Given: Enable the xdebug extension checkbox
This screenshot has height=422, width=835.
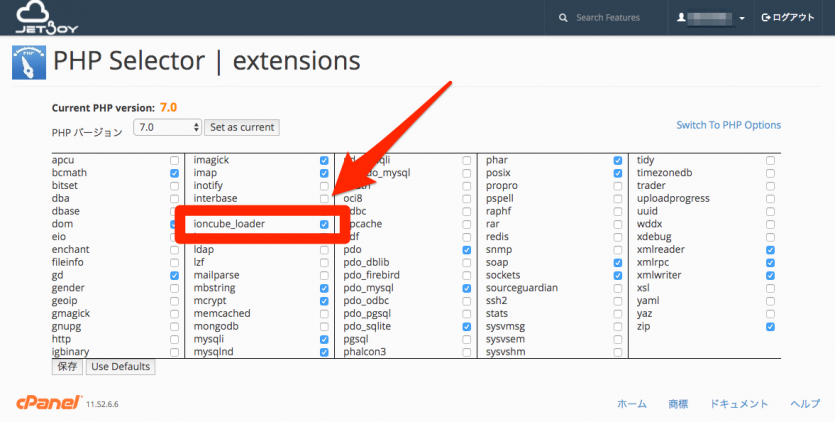Looking at the screenshot, I should 770,237.
